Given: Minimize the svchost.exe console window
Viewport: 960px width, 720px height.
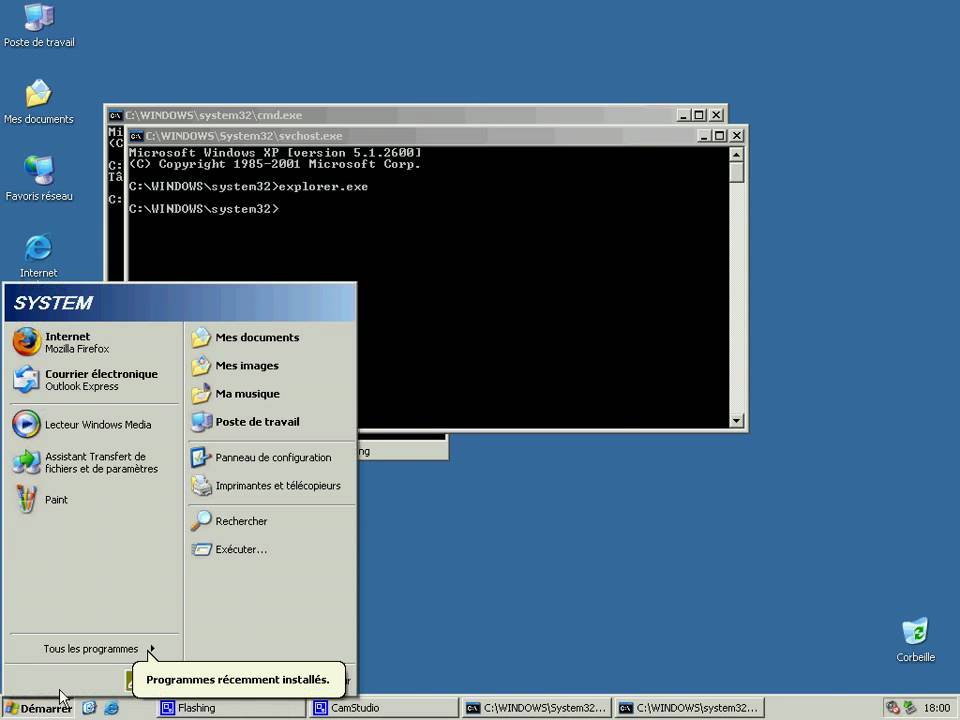Looking at the screenshot, I should click(x=704, y=136).
